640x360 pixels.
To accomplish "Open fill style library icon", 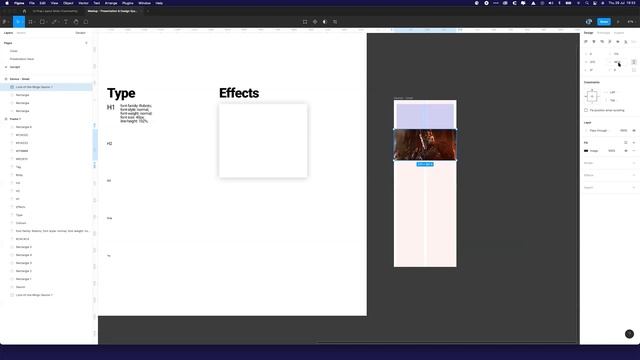I will [x=626, y=142].
